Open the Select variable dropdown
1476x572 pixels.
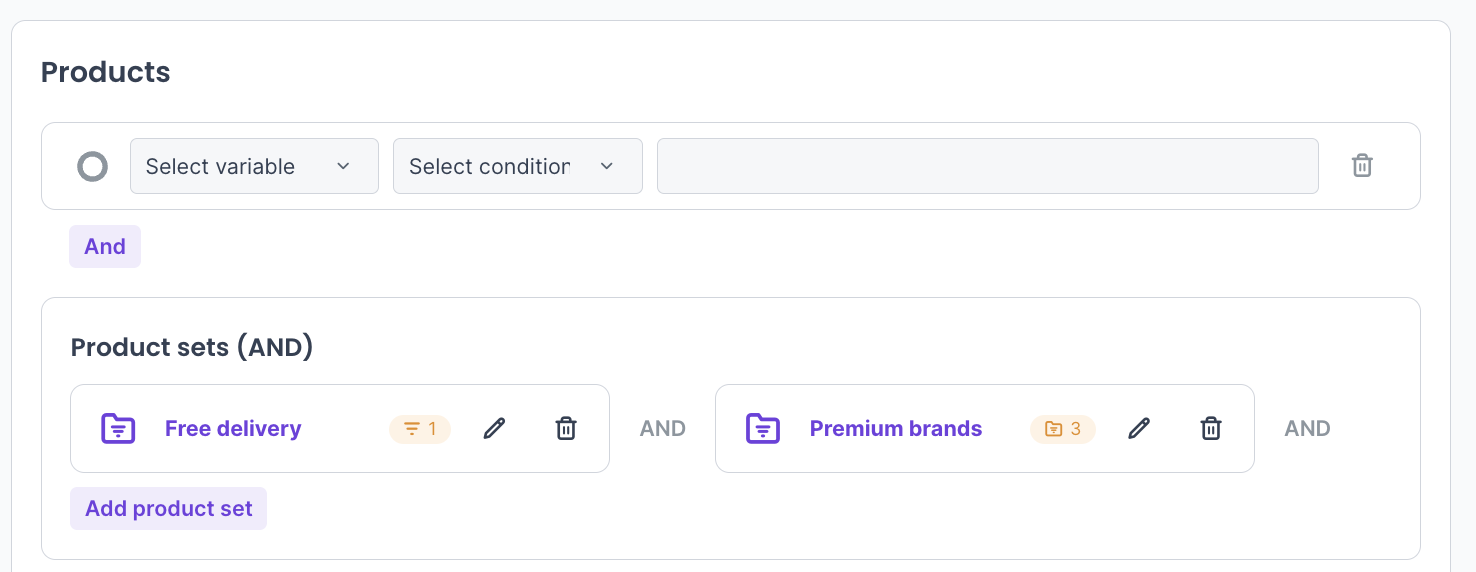point(254,166)
